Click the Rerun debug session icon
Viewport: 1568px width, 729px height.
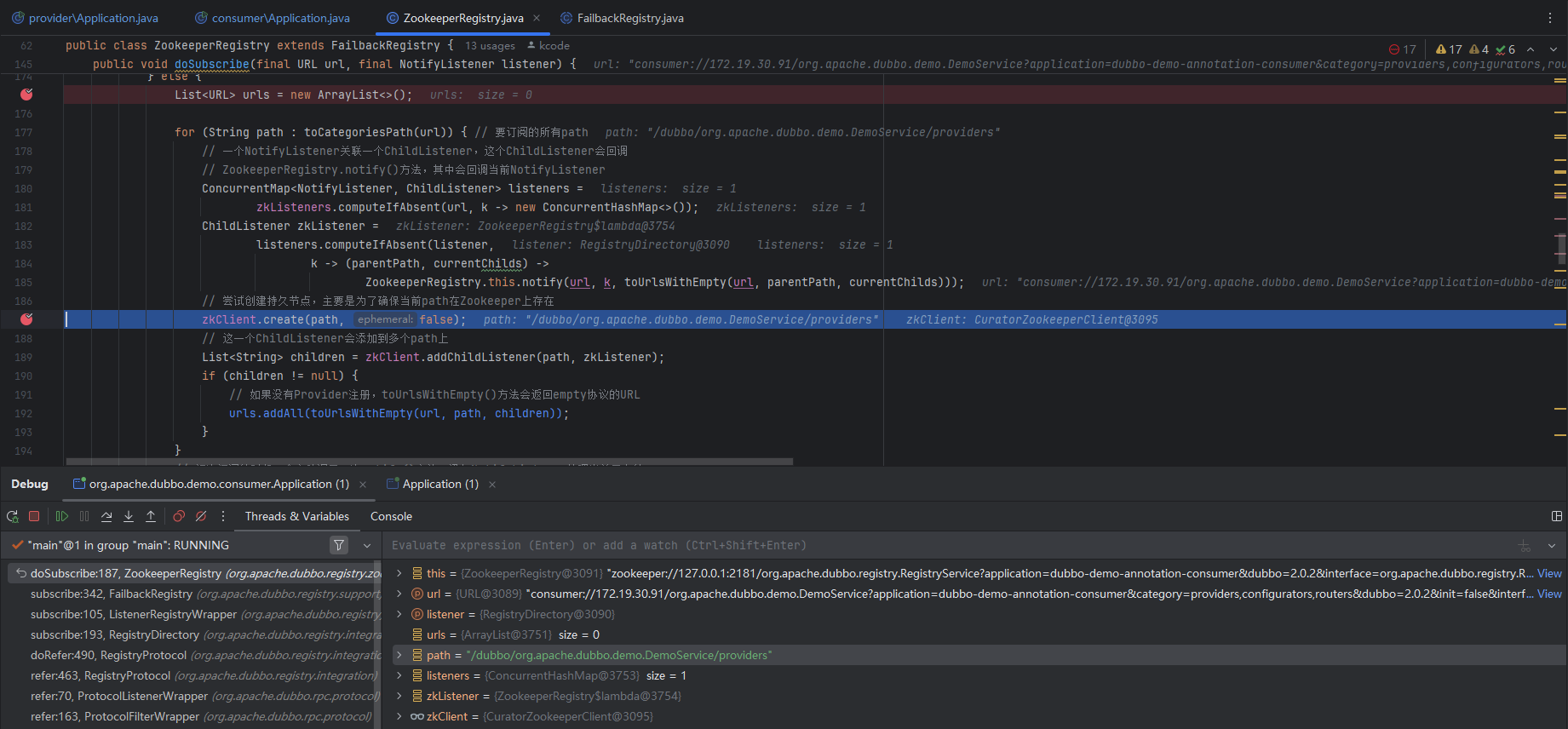[x=13, y=516]
